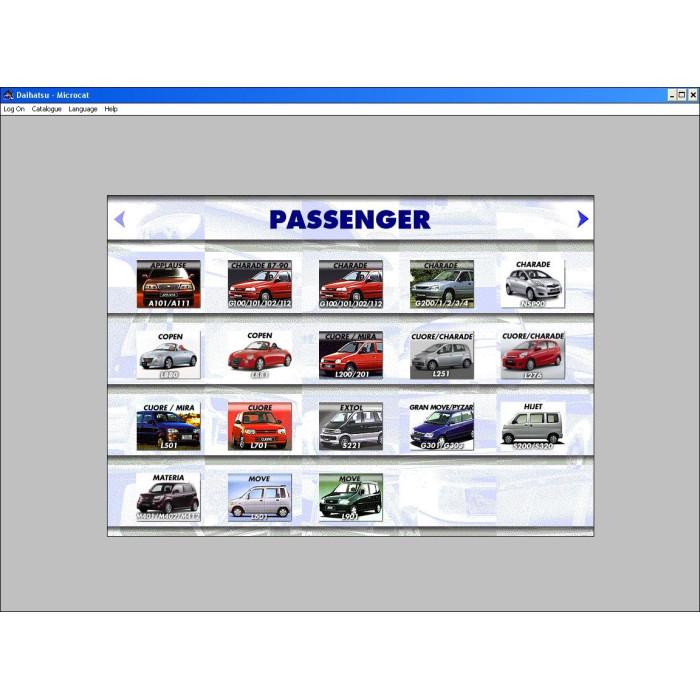Screen dimensions: 700x700
Task: Open the Applause A101/A111 catalogue
Action: pos(168,284)
